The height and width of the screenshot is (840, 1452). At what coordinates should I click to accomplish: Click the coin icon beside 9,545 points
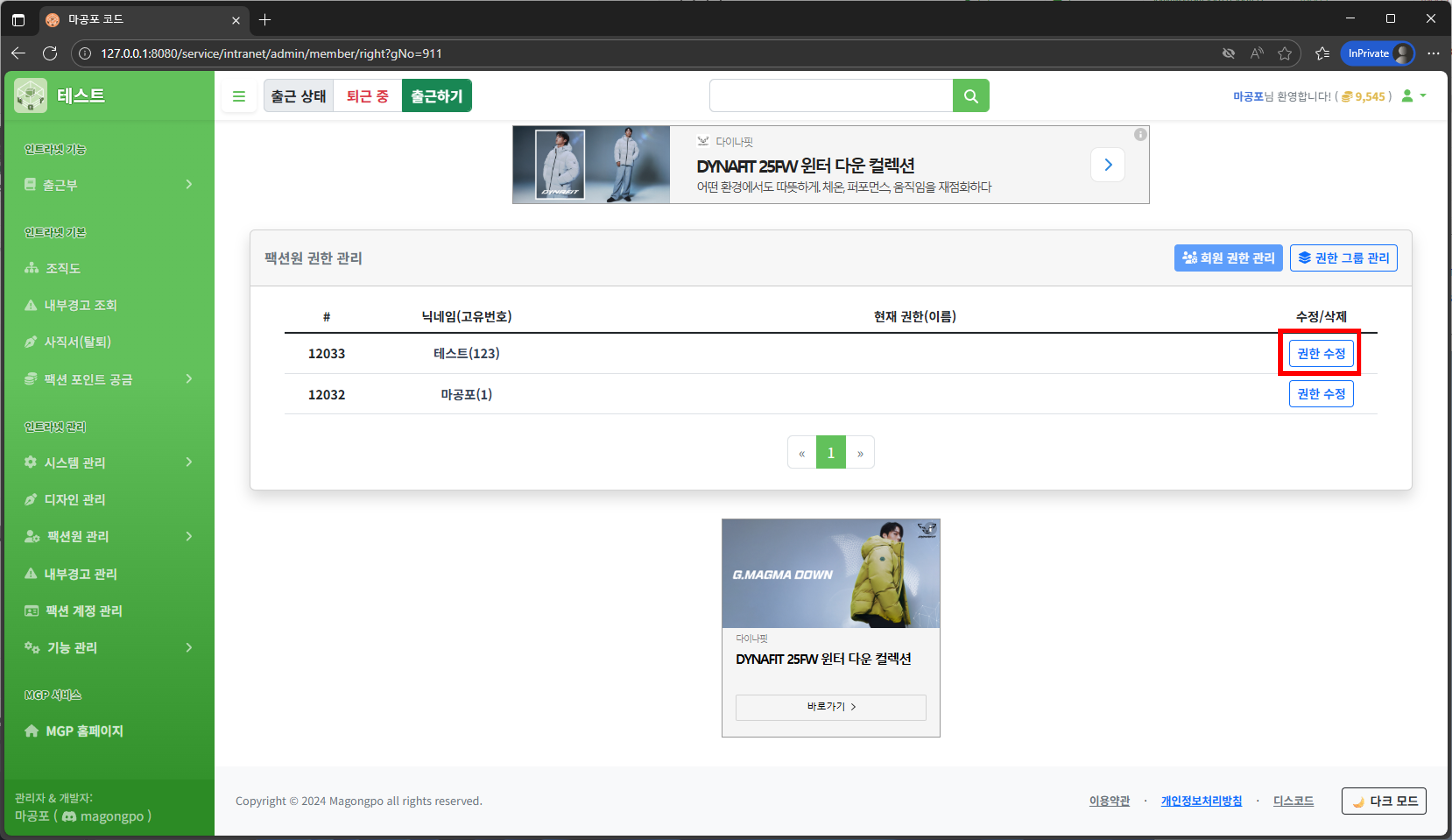1346,96
